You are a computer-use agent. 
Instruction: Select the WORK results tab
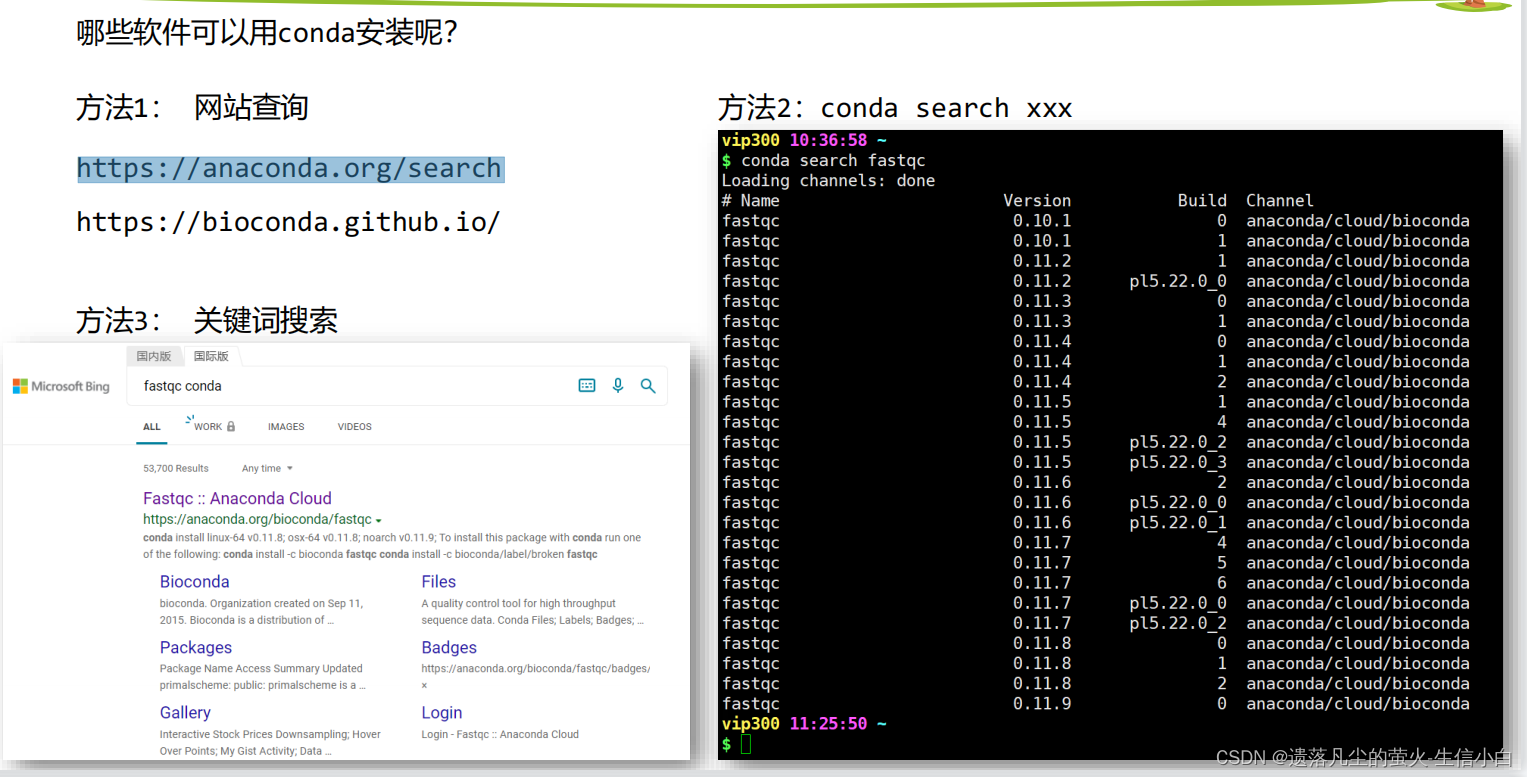click(x=208, y=426)
